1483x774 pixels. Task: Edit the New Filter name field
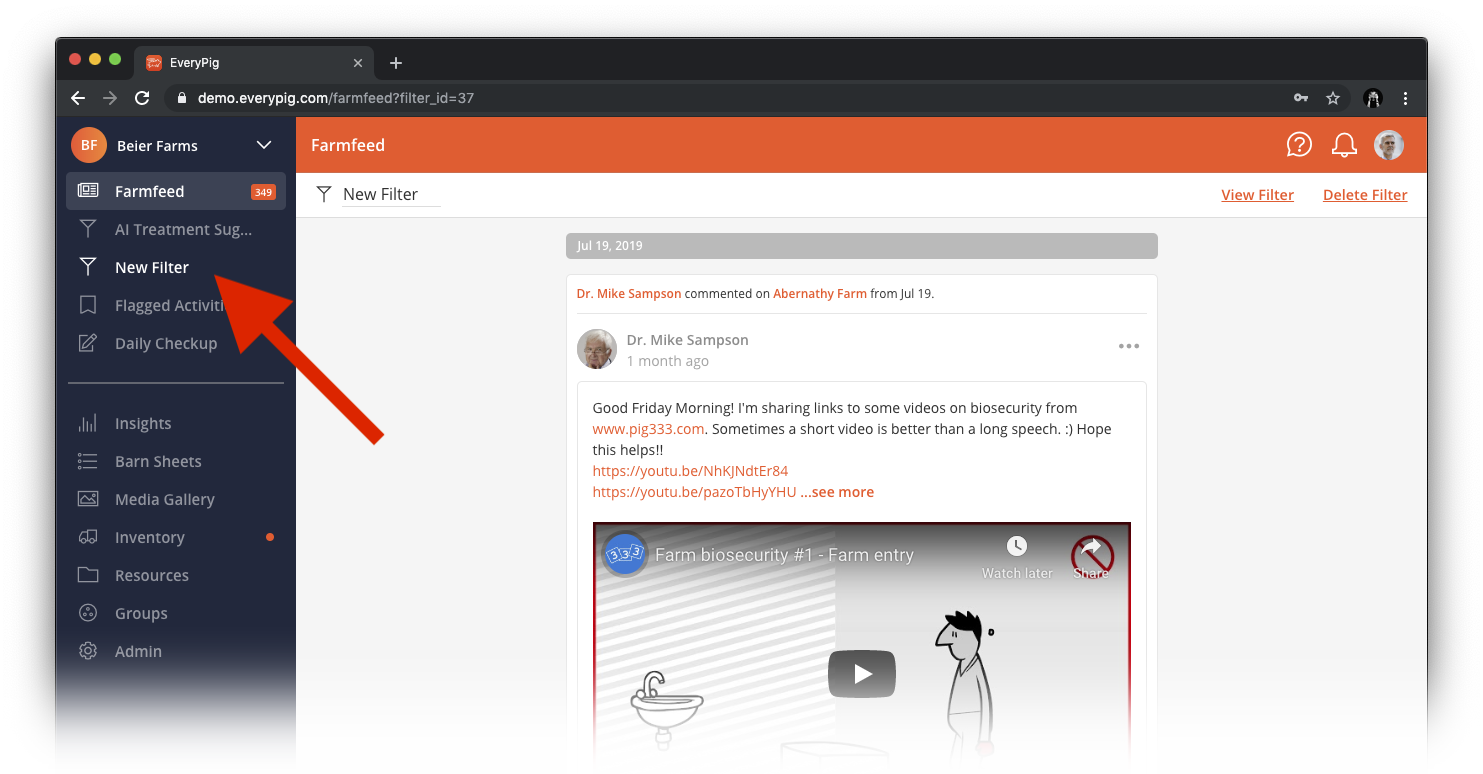tap(391, 194)
